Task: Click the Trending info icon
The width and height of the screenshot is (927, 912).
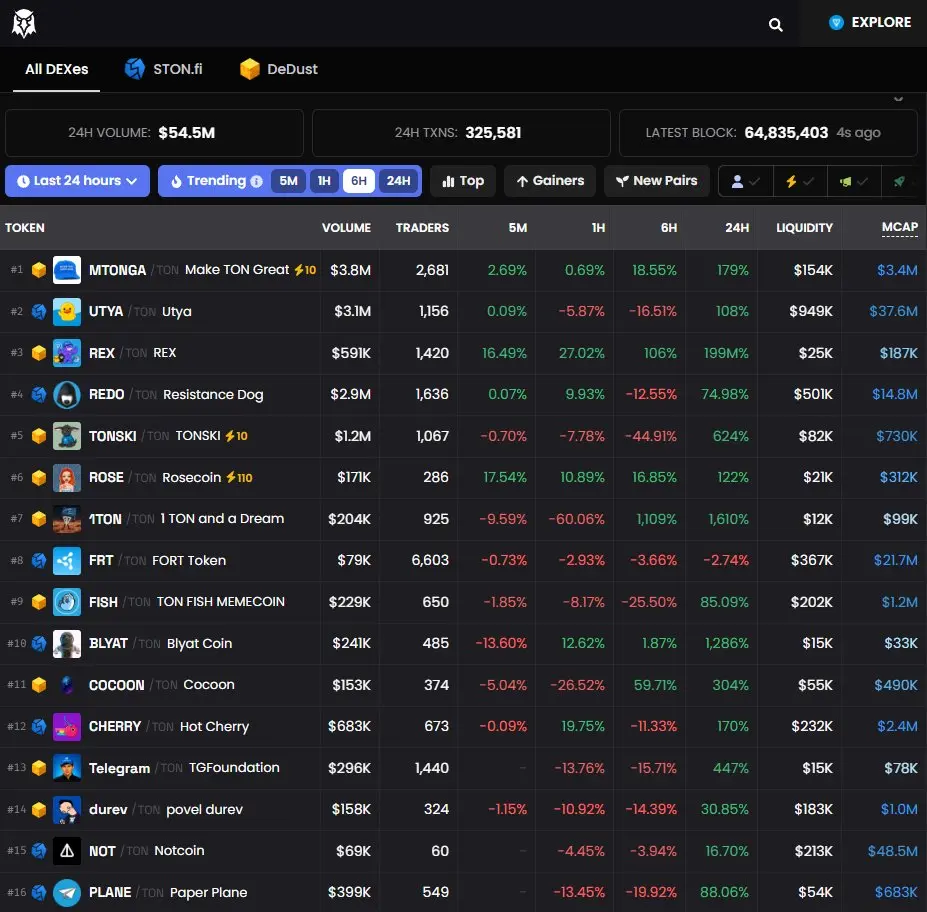Action: [x=257, y=181]
